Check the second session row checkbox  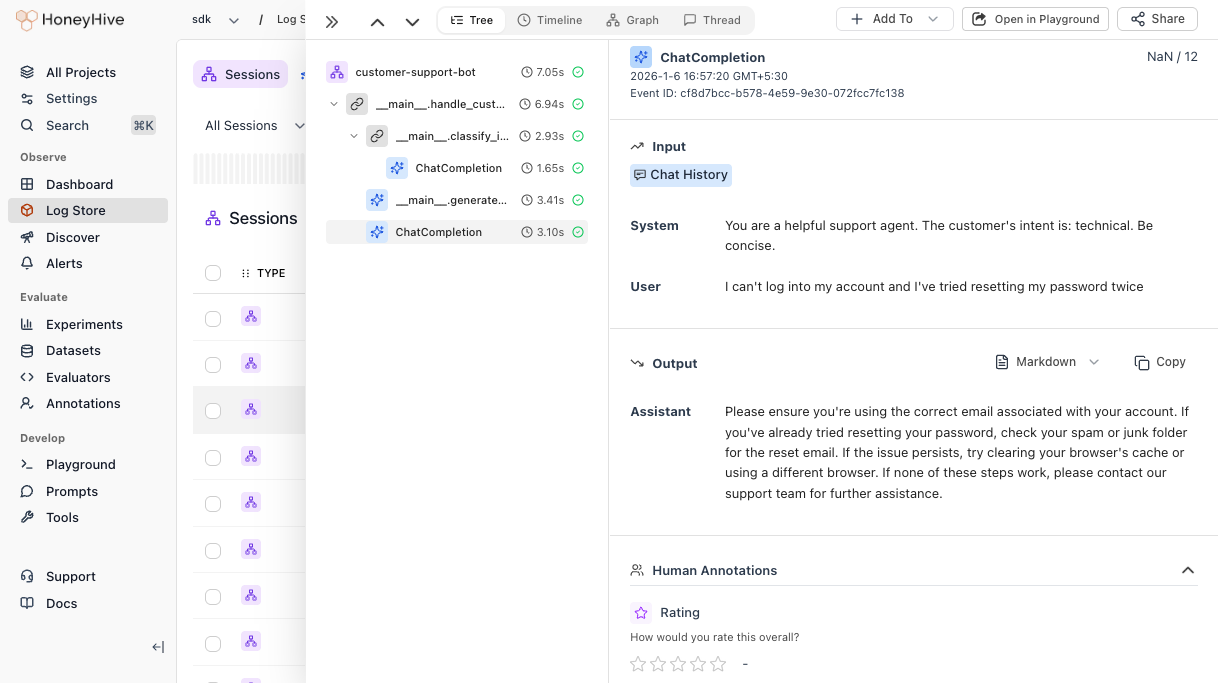pyautogui.click(x=213, y=364)
